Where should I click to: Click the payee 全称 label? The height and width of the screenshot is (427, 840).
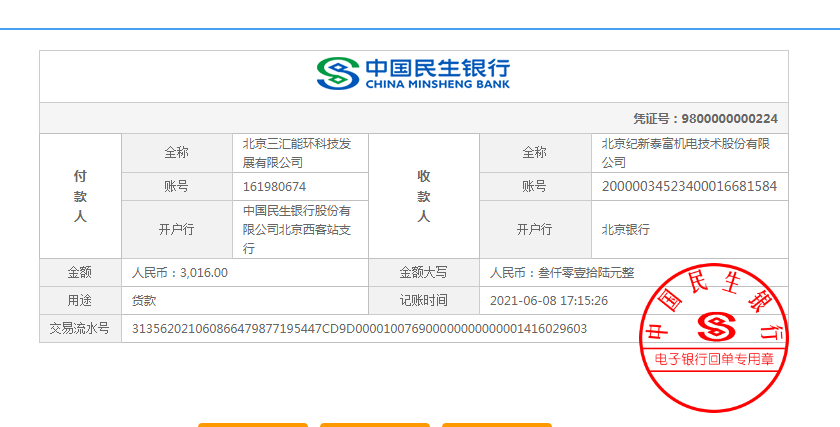click(535, 153)
